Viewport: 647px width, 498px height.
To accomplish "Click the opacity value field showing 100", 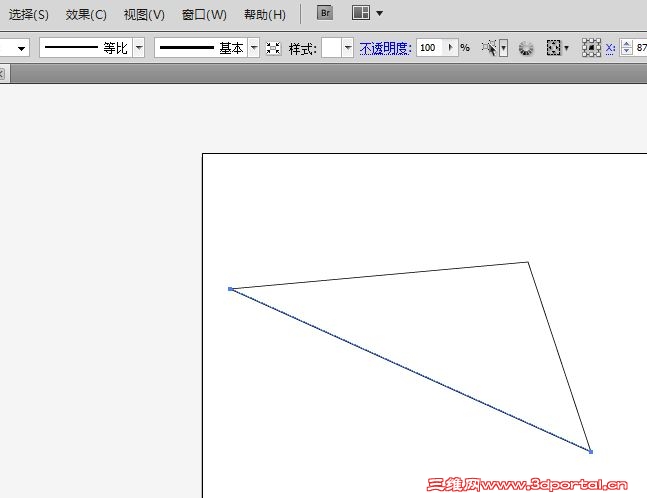I will 429,48.
